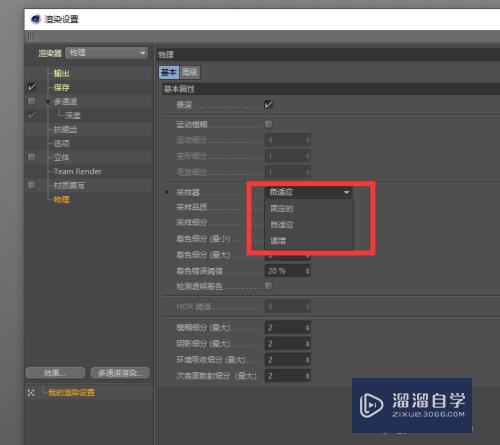Click the animation dot beside 采样器

tap(167, 192)
